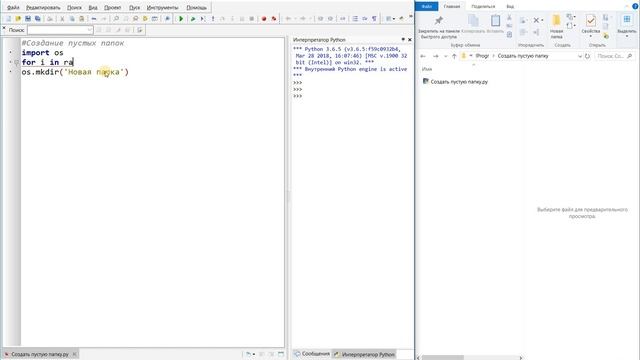This screenshot has width=640, height=360.
Task: Switch to the Поделиться ribbon tab
Action: tap(483, 6)
